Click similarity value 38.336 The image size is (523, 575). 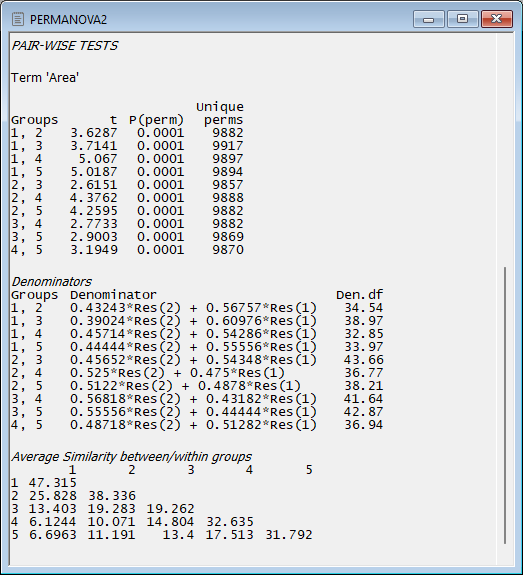point(112,496)
